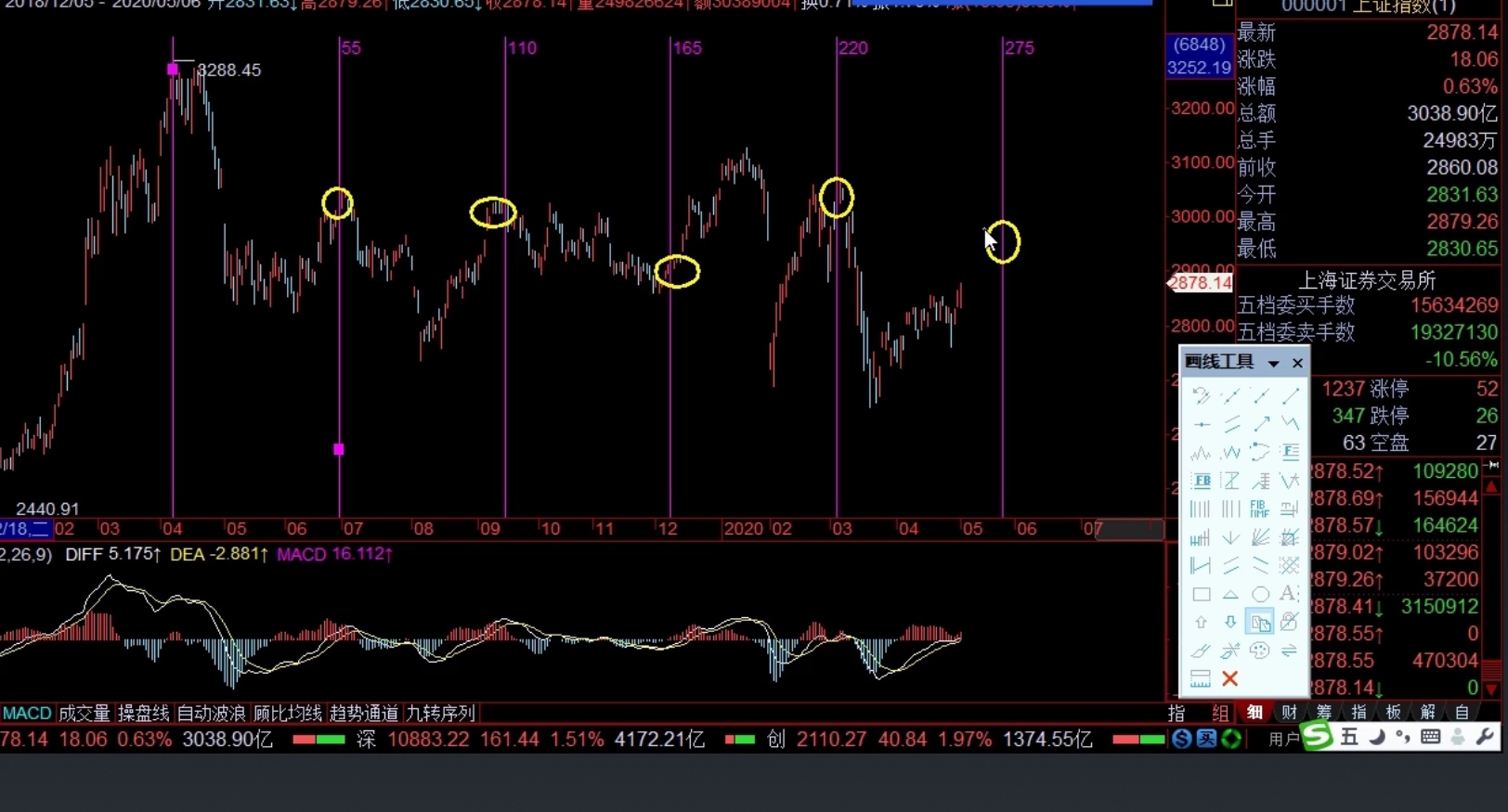
Task: Insert an up arrow marker
Action: point(1201,622)
